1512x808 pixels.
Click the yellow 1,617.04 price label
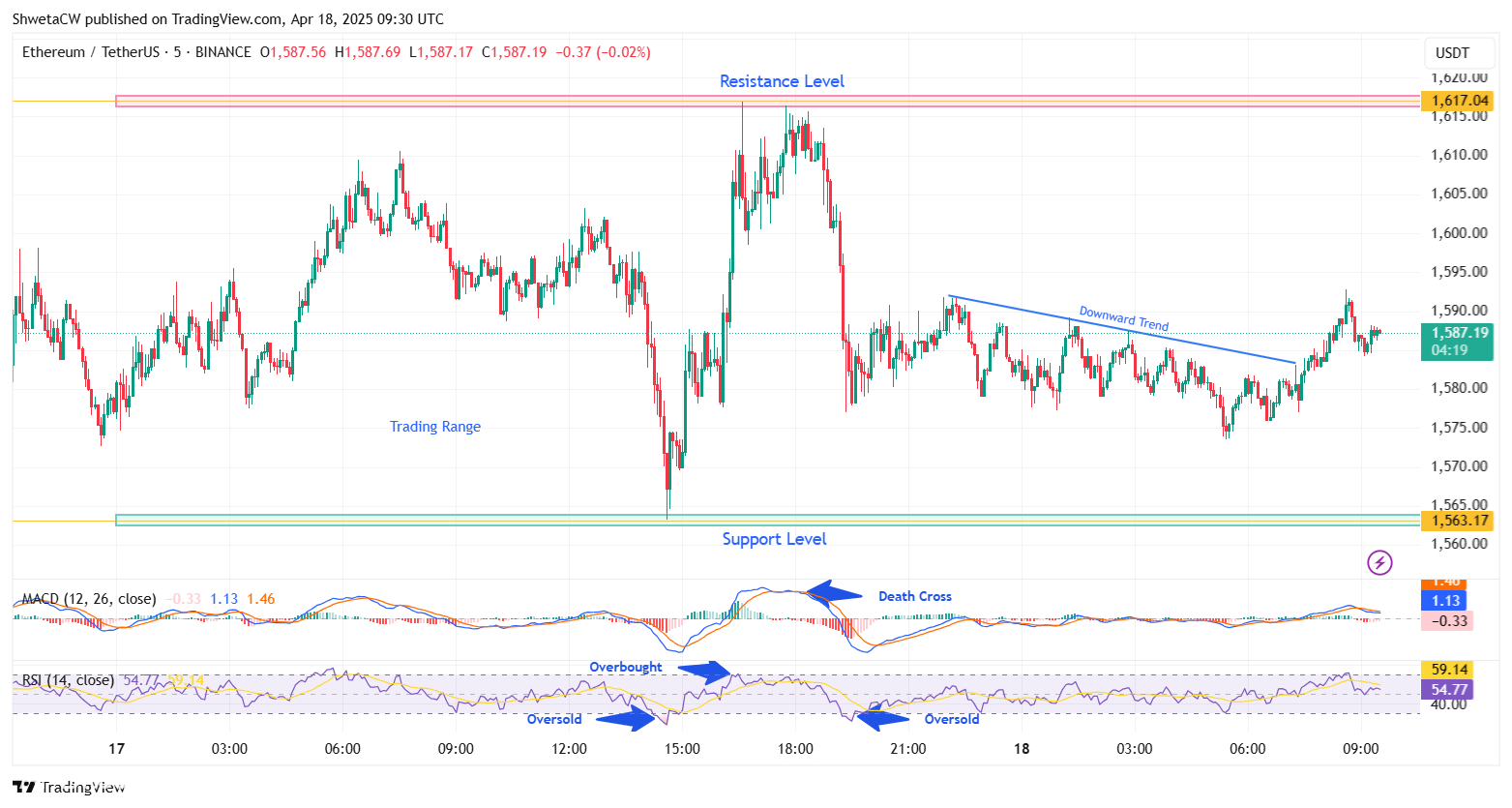click(x=1457, y=101)
